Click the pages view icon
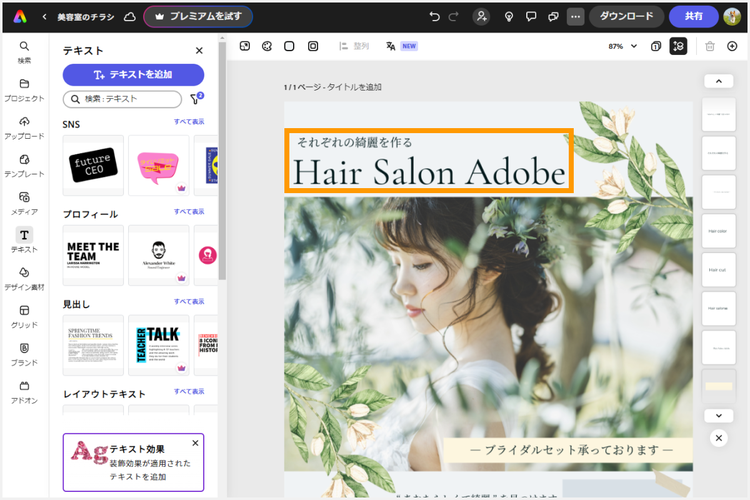 click(x=656, y=46)
